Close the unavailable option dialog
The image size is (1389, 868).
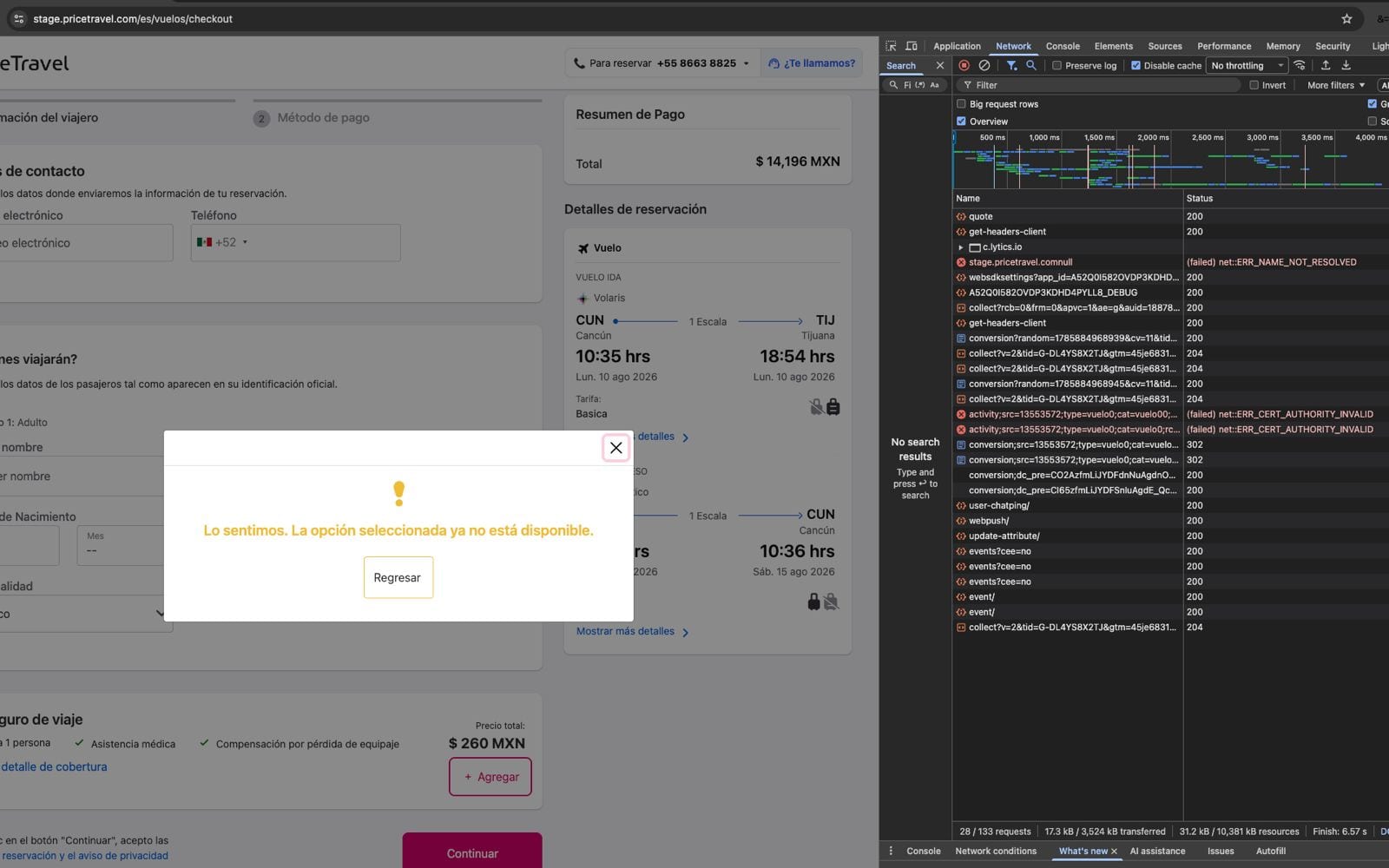point(616,448)
